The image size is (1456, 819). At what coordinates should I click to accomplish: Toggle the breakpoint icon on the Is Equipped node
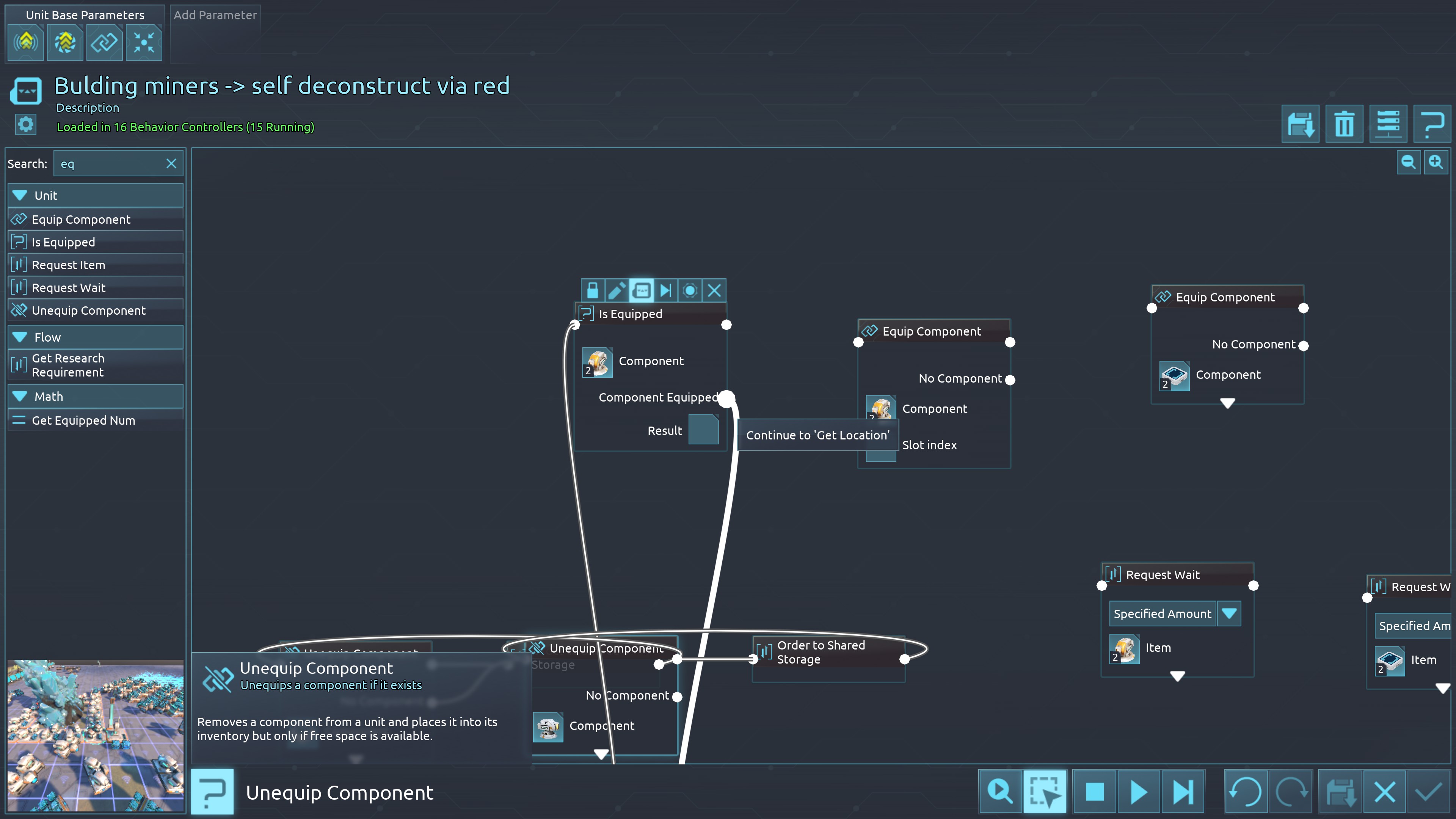coord(690,290)
